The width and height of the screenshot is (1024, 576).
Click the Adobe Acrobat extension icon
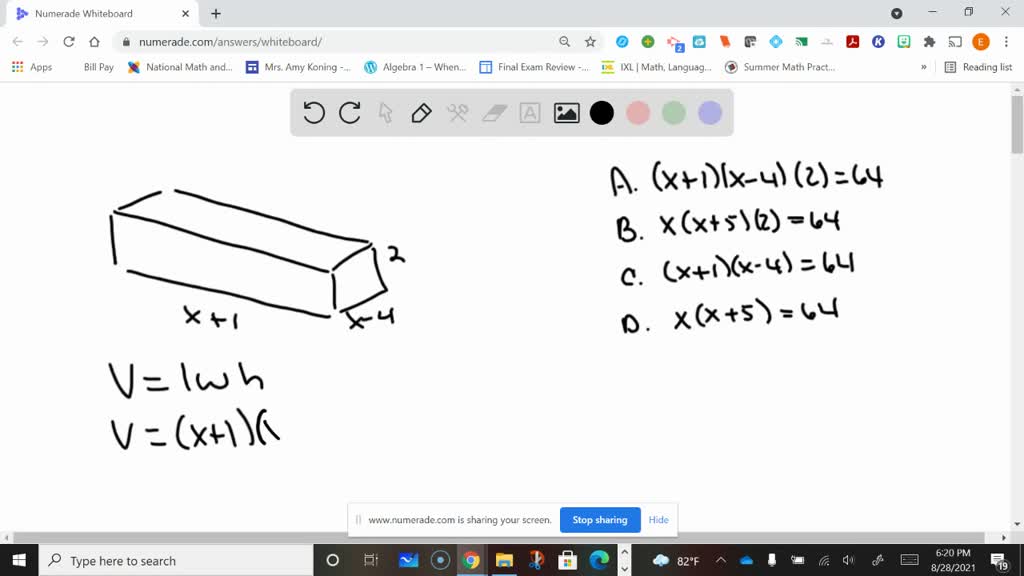[x=852, y=41]
